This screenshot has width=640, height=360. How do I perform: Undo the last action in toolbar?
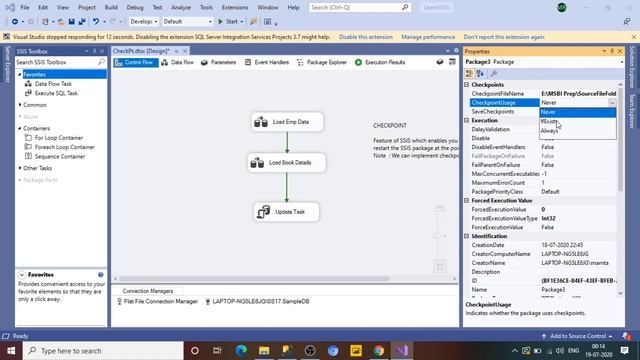tap(96, 22)
